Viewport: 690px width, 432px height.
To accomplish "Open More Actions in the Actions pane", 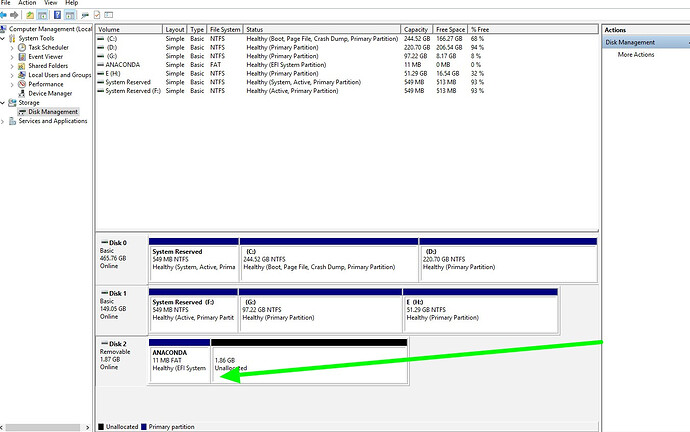I will (635, 55).
